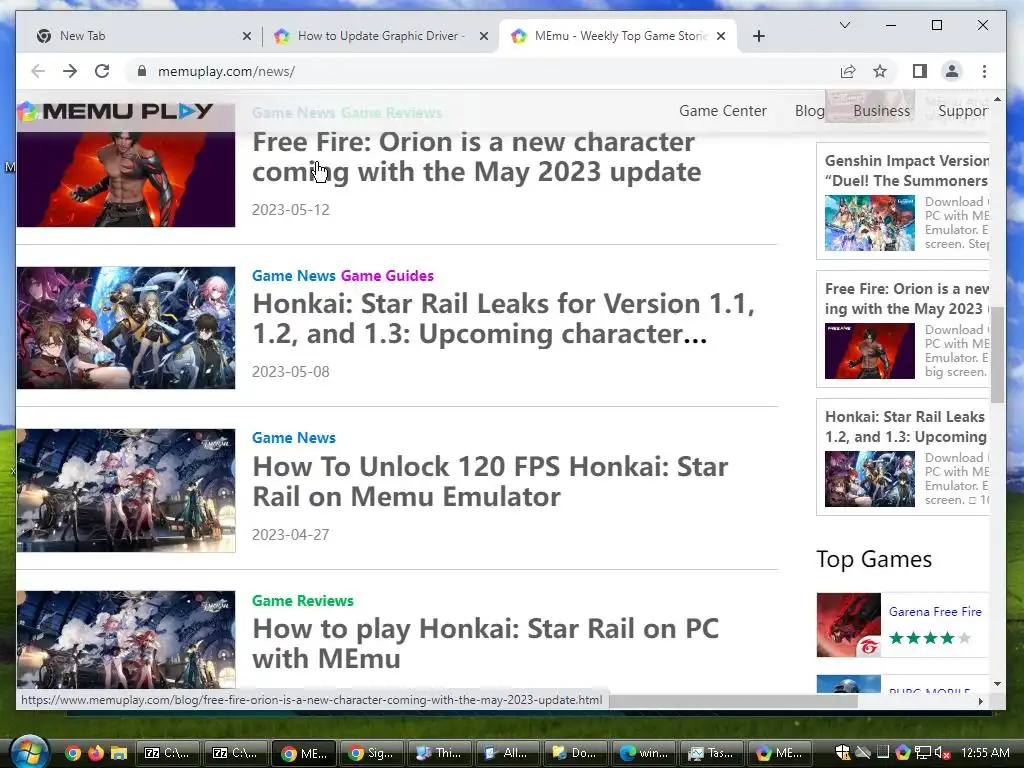Click the Garena Free Fire game icon

pyautogui.click(x=848, y=625)
